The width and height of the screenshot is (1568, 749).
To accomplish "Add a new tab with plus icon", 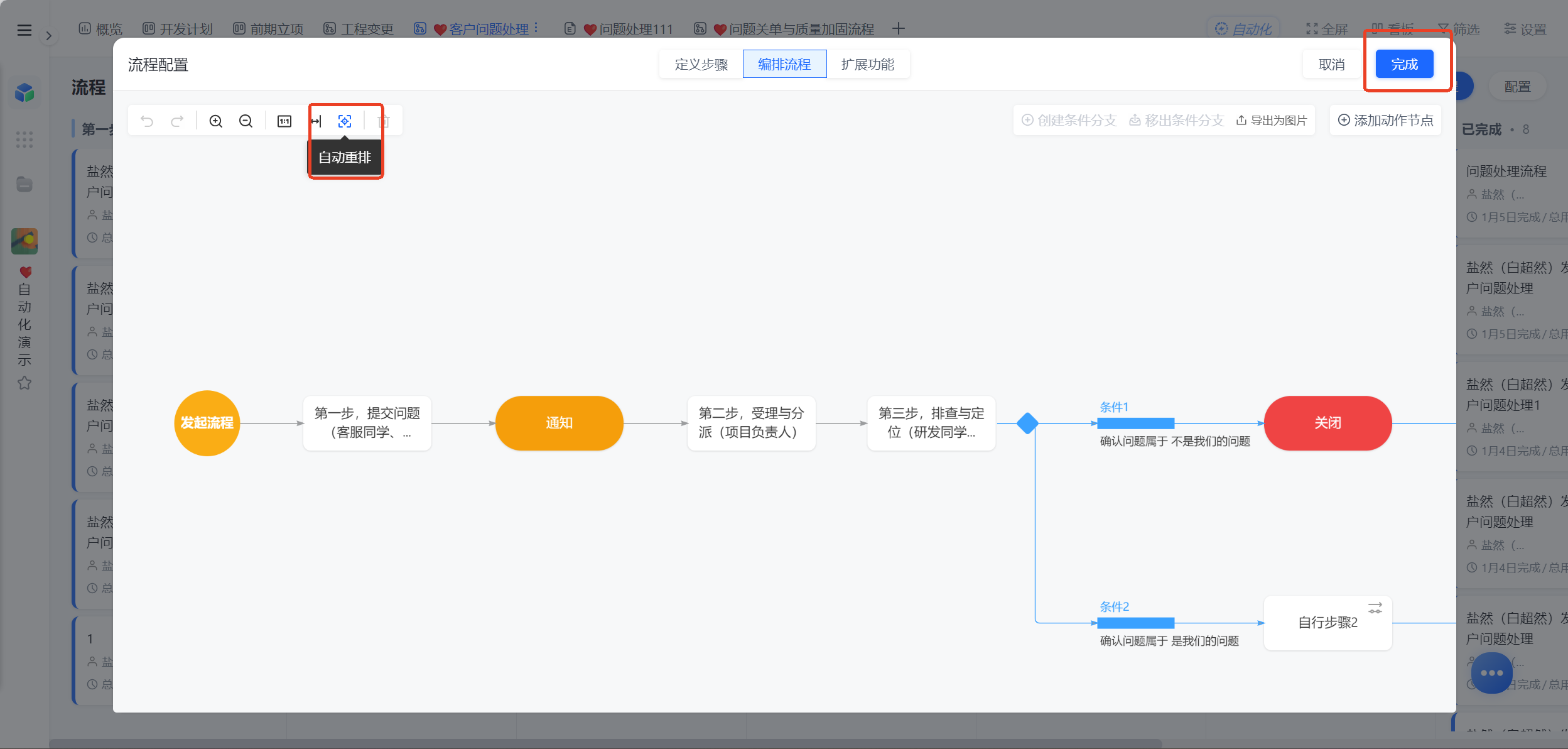I will pos(899,28).
